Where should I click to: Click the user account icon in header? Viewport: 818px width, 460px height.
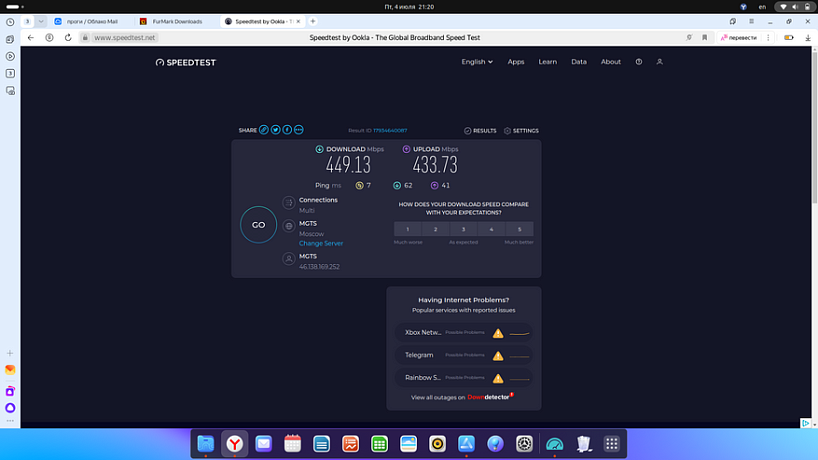660,62
